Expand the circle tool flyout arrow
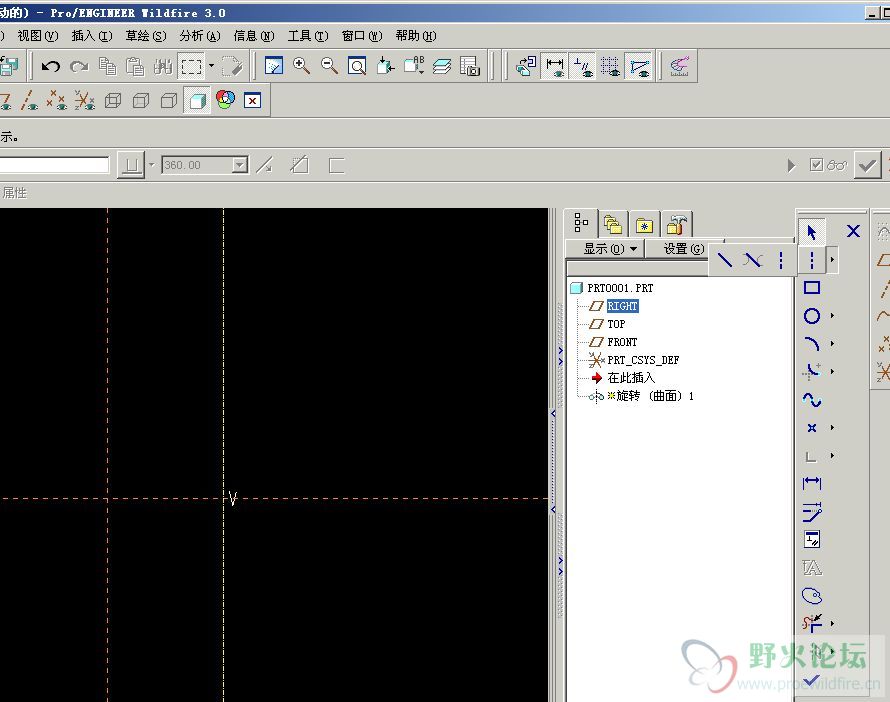Viewport: 890px width, 702px height. 832,316
